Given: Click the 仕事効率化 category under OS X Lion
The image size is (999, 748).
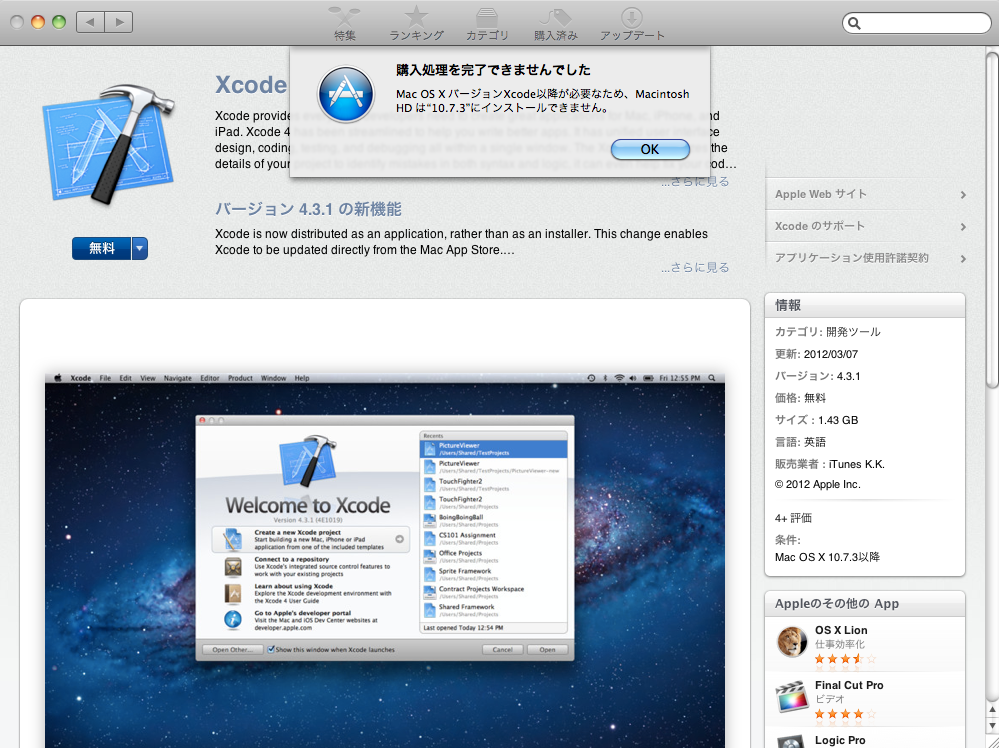Looking at the screenshot, I should (840, 644).
